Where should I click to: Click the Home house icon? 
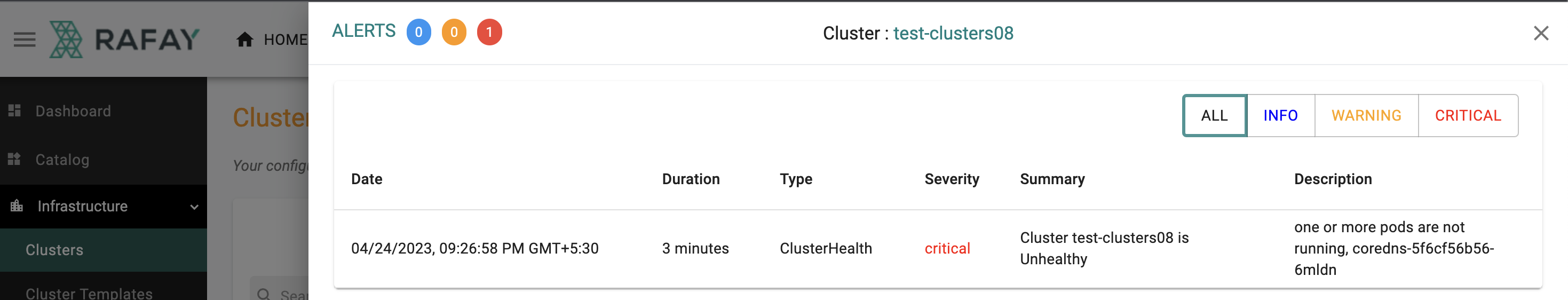coord(244,40)
